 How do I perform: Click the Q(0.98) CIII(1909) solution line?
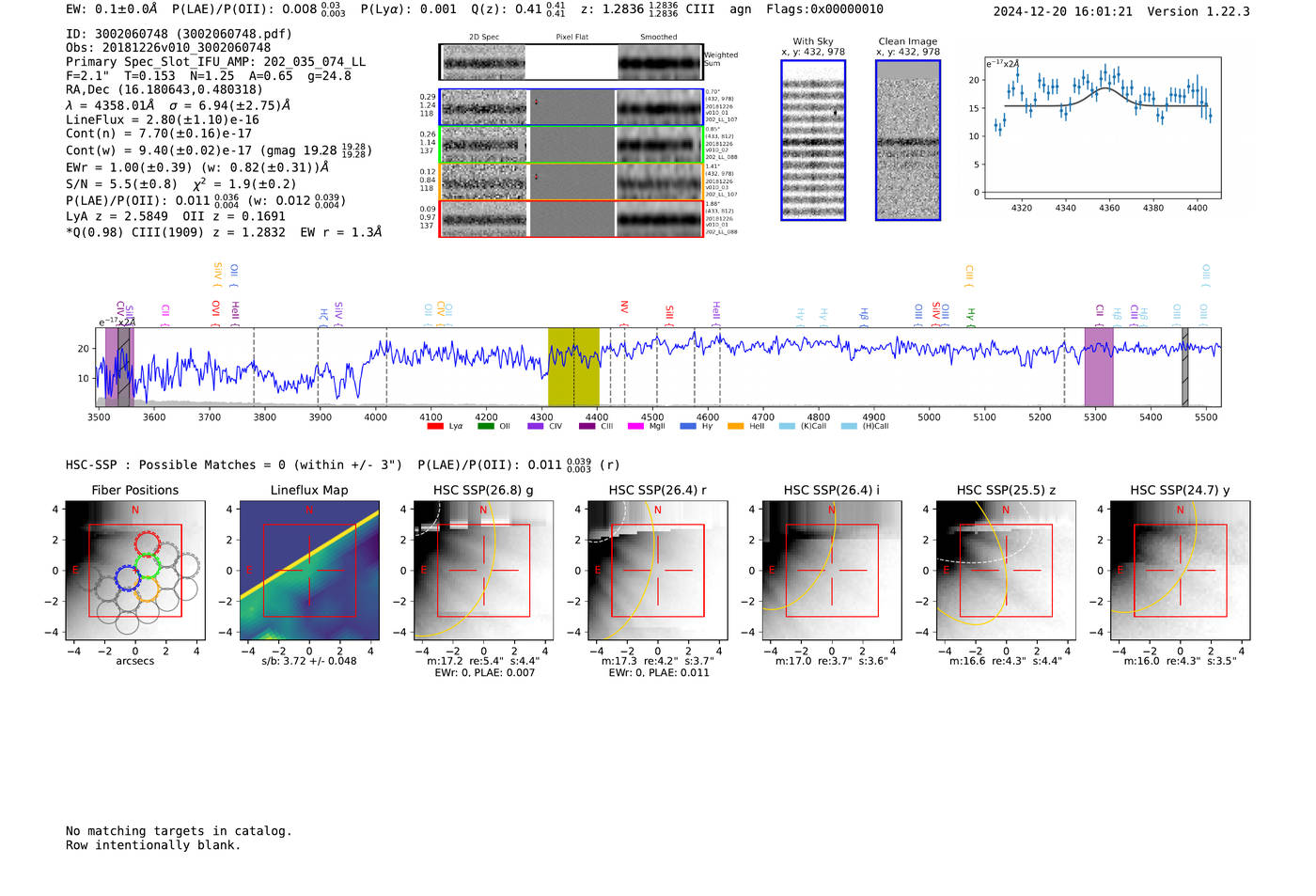pyautogui.click(x=224, y=232)
